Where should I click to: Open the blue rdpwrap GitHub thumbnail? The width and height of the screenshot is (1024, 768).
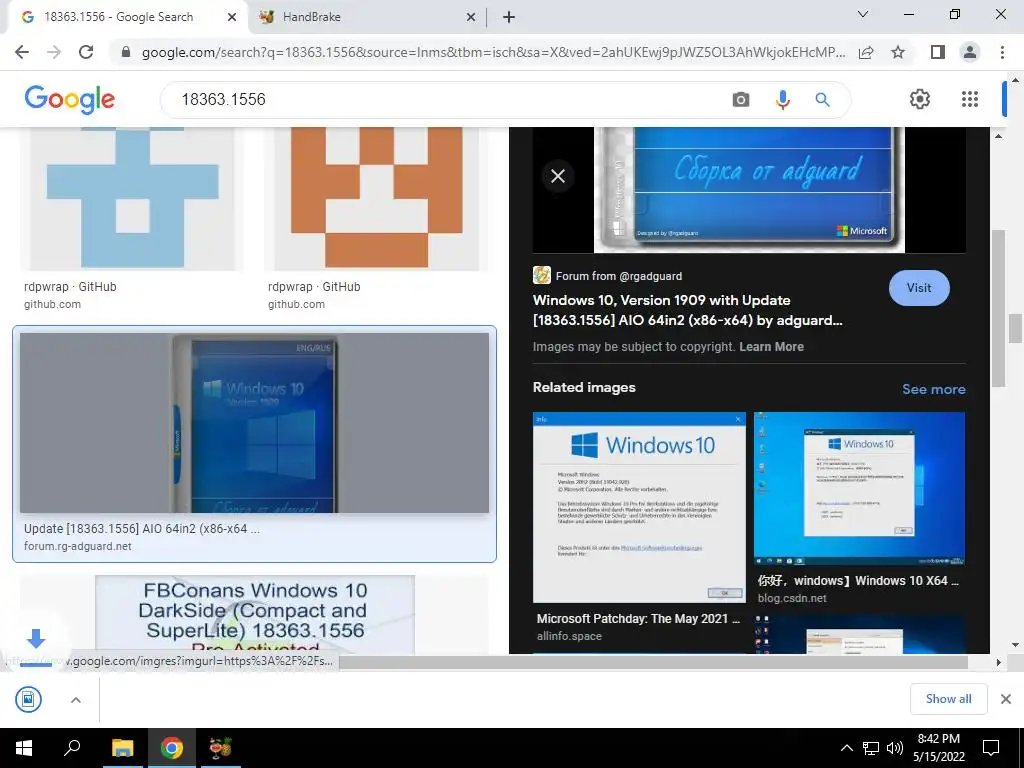pyautogui.click(x=133, y=199)
